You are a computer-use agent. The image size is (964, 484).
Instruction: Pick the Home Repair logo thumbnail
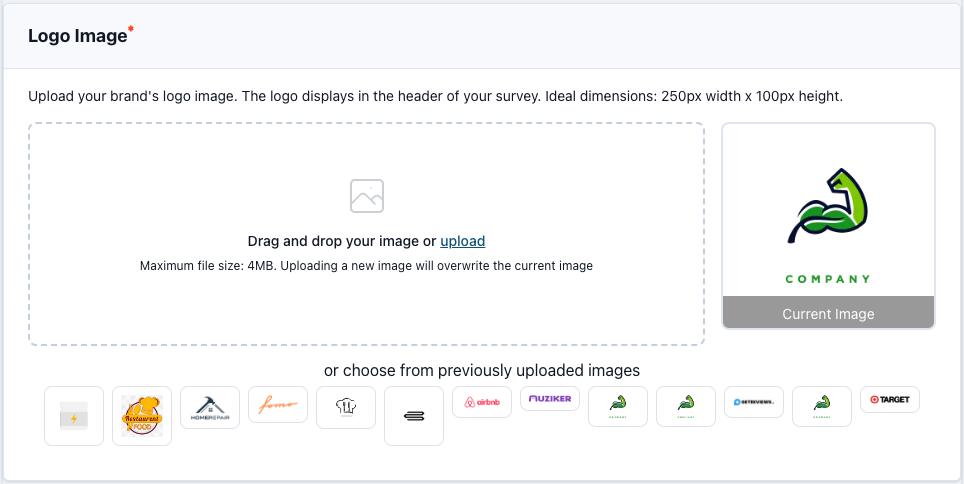(210, 407)
